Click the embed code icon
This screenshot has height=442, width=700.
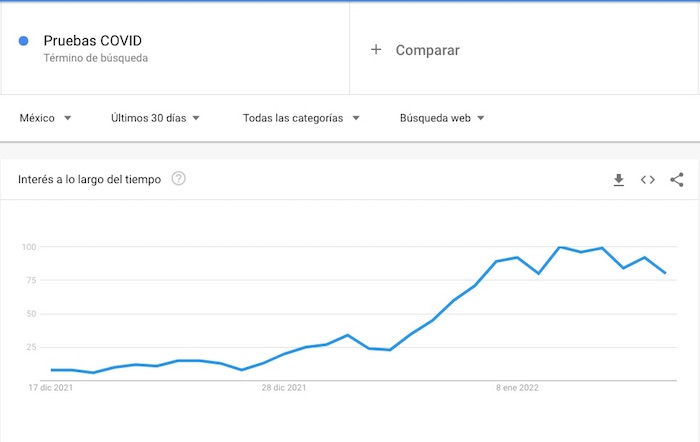pyautogui.click(x=648, y=180)
